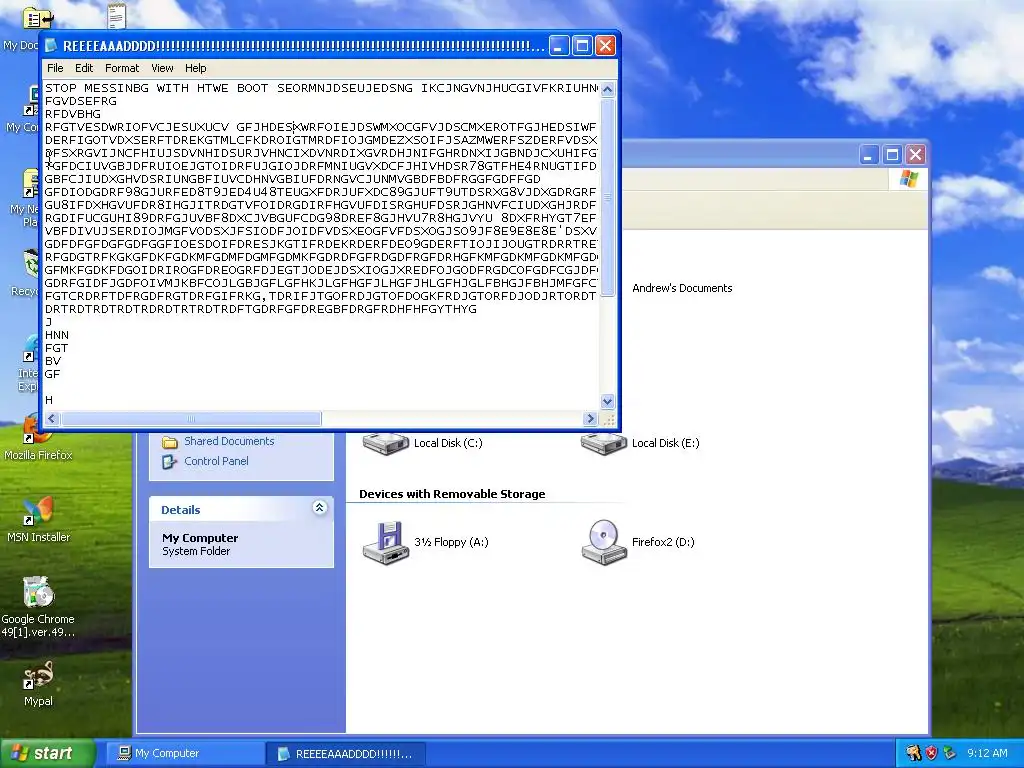1024x768 pixels.
Task: Select Local Disk (E:) drive icon
Action: click(x=603, y=443)
